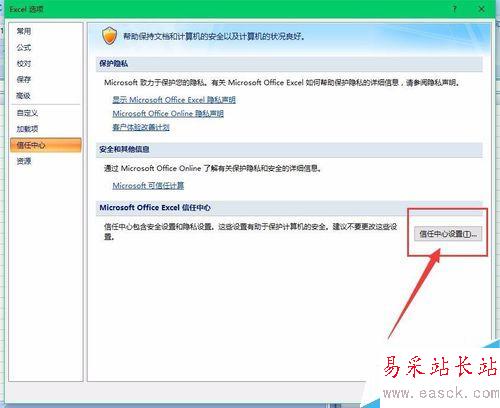The image size is (500, 408).
Task: Open 显示 Microsoft Office Excel 隐私声明 link
Action: pos(174,100)
